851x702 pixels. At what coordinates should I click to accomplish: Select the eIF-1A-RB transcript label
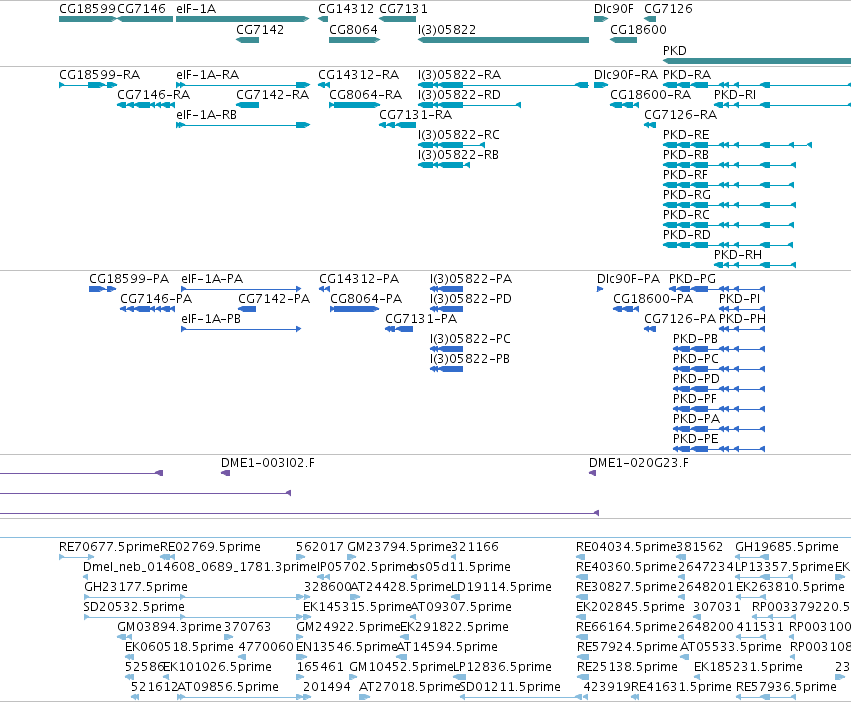click(207, 115)
